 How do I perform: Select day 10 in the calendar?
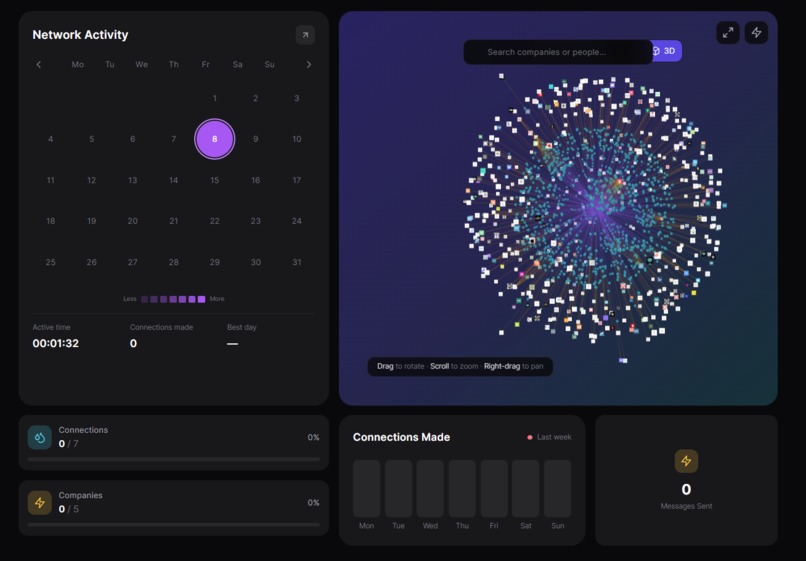pos(297,139)
